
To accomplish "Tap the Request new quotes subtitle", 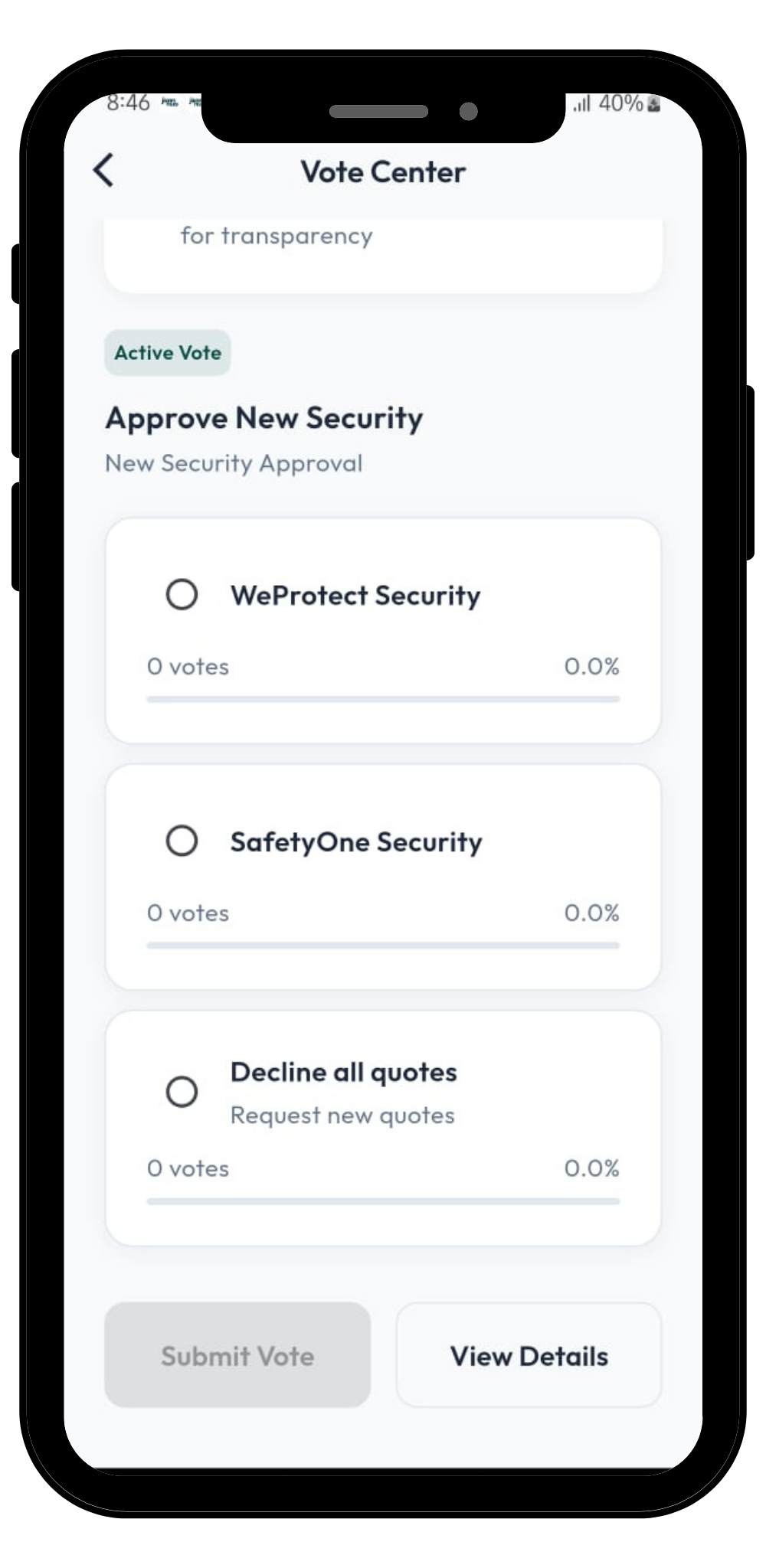I will (342, 1116).
